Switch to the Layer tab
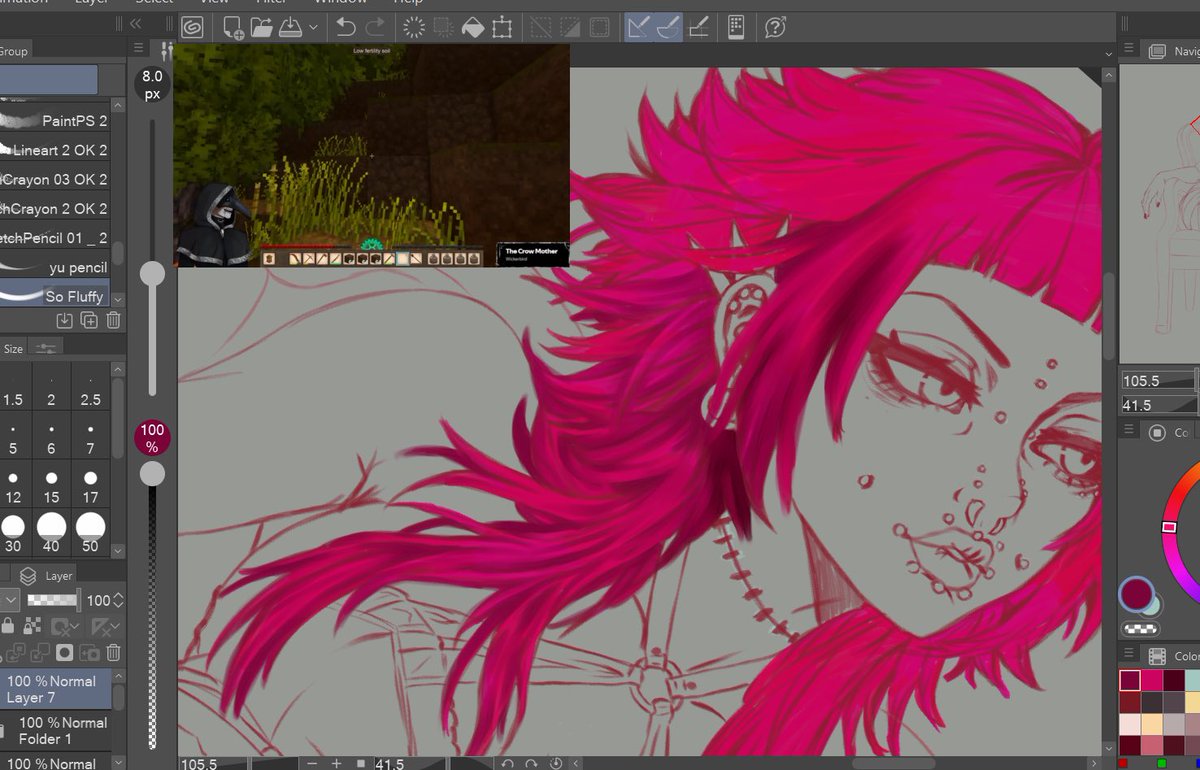1200x770 pixels. 49,576
